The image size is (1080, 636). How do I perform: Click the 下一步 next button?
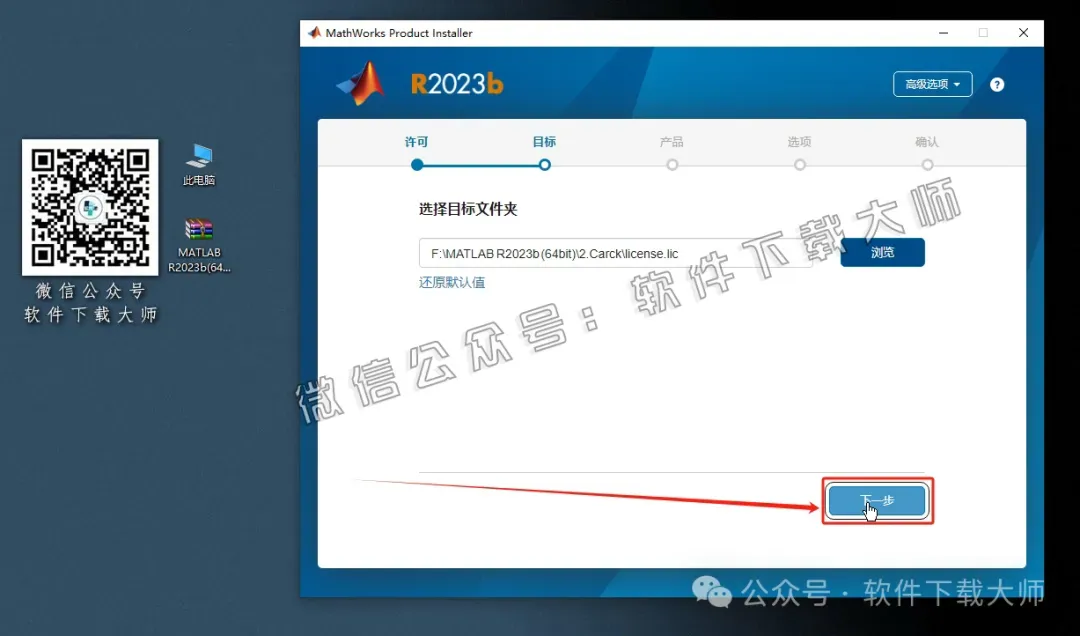(878, 501)
